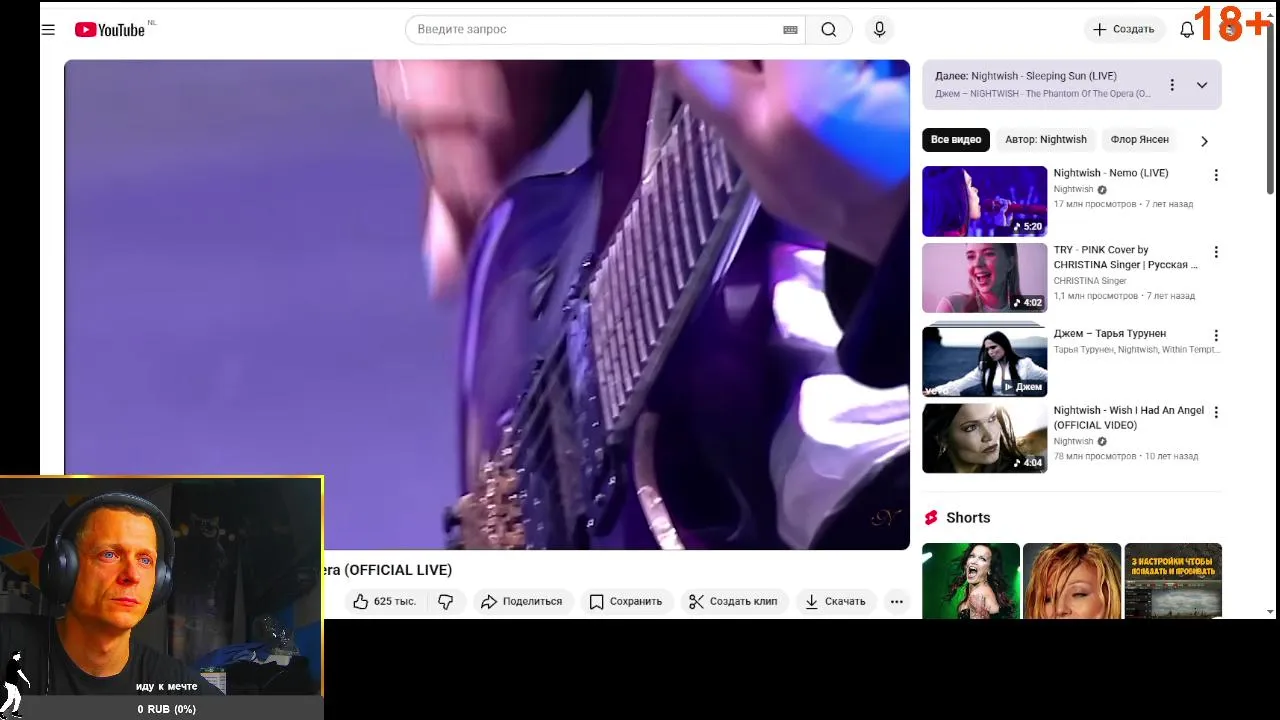Viewport: 1280px width, 720px height.
Task: Click the CHRISTINA Singer channel name
Action: click(x=1090, y=281)
